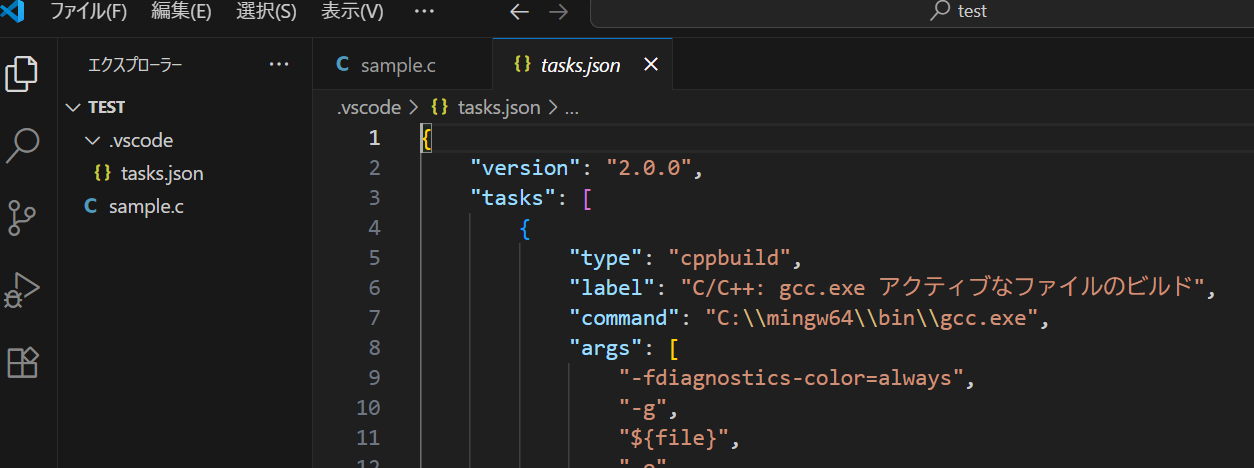
Task: Click the "-fdiagnostics-color=always" argument
Action: (791, 378)
